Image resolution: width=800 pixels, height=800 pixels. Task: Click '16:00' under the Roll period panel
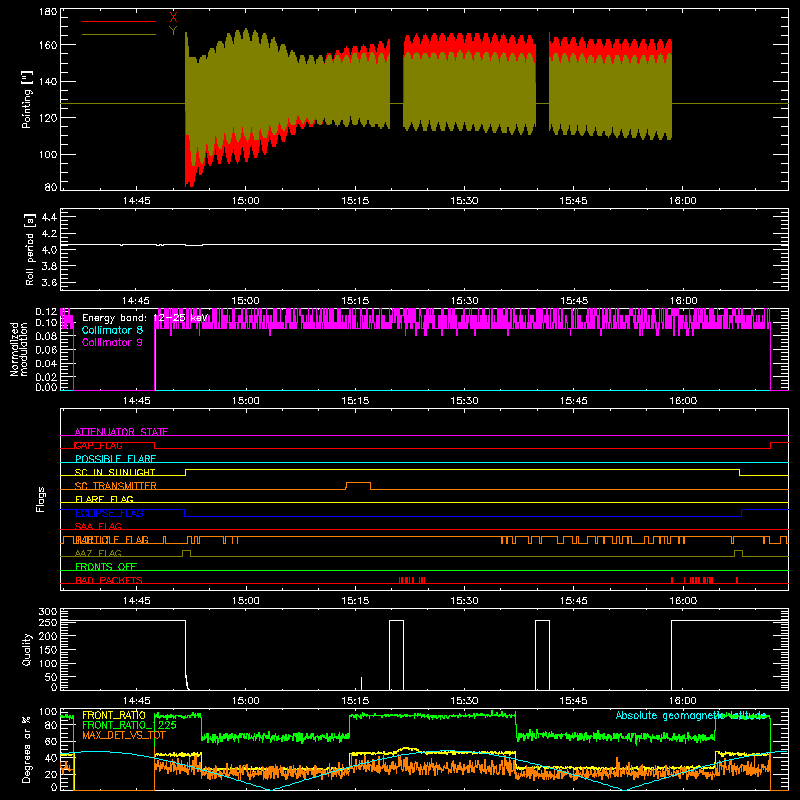683,301
